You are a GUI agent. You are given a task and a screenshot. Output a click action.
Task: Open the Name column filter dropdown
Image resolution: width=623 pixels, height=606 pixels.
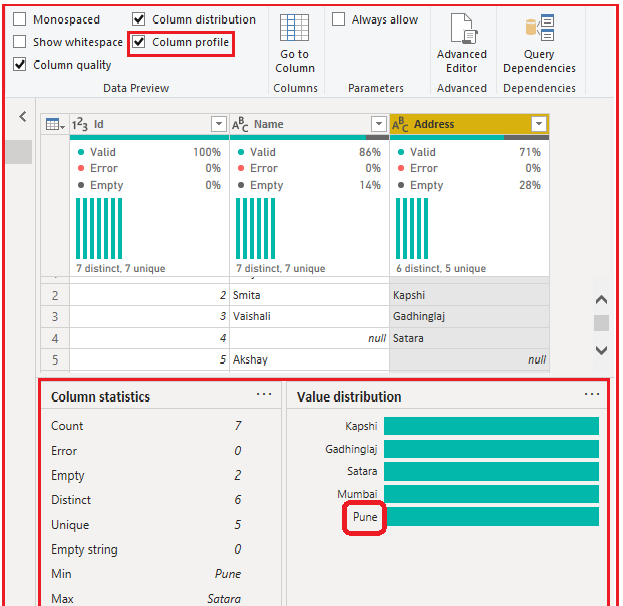[x=379, y=124]
